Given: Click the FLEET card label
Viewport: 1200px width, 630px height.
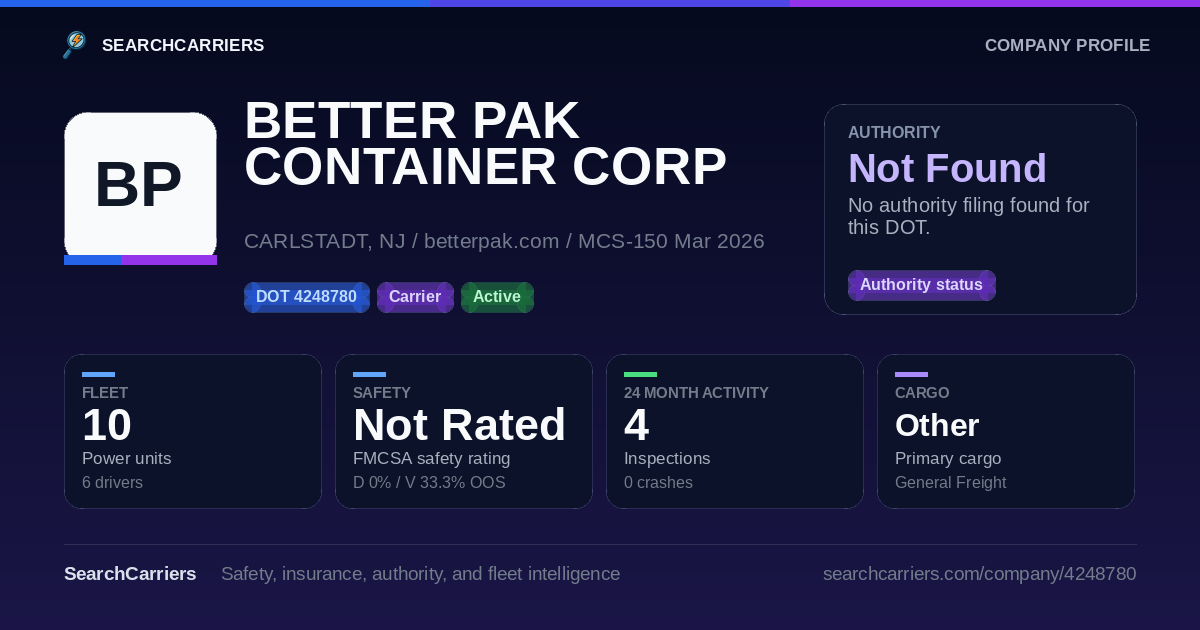Looking at the screenshot, I should [x=105, y=393].
